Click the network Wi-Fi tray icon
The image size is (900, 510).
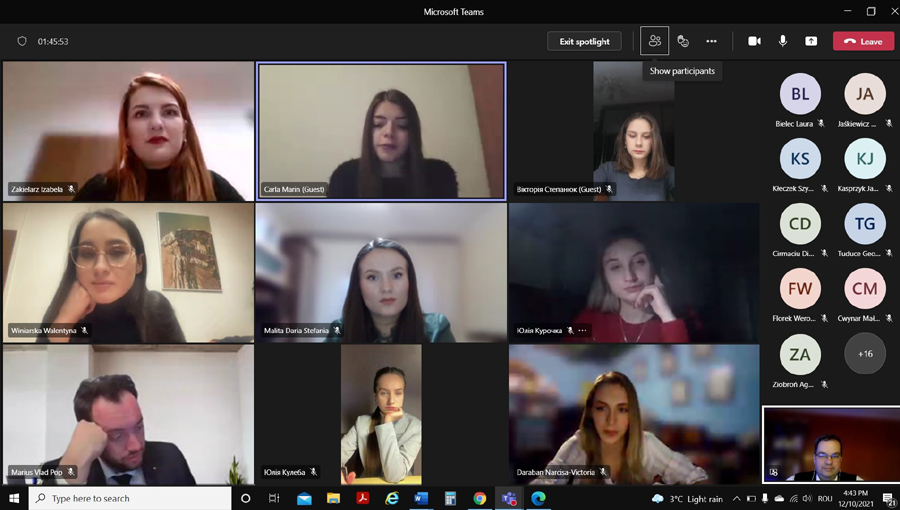pyautogui.click(x=793, y=499)
